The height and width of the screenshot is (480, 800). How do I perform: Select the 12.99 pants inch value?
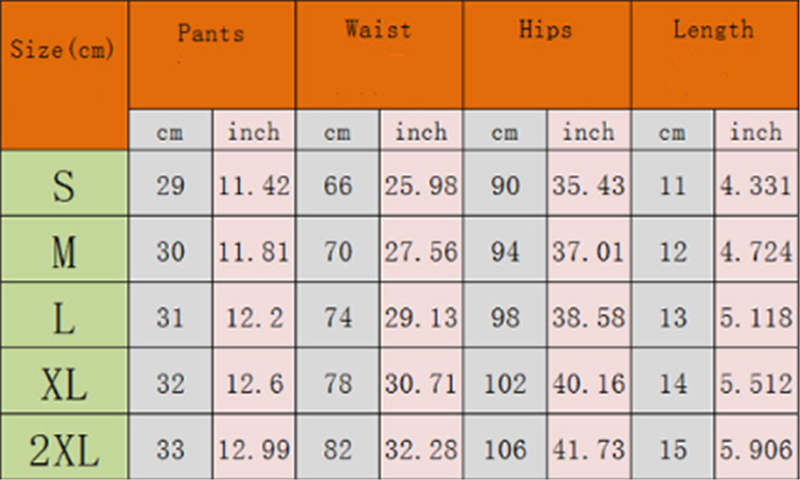(254, 449)
